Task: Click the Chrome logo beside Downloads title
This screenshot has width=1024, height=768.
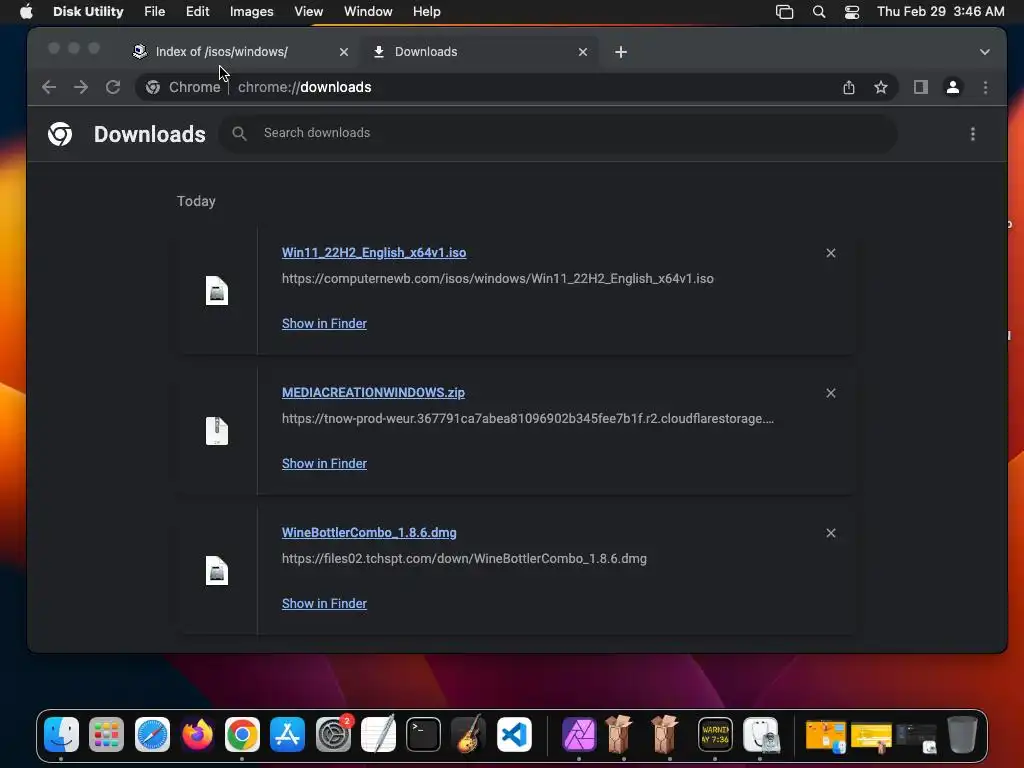Action: [60, 134]
